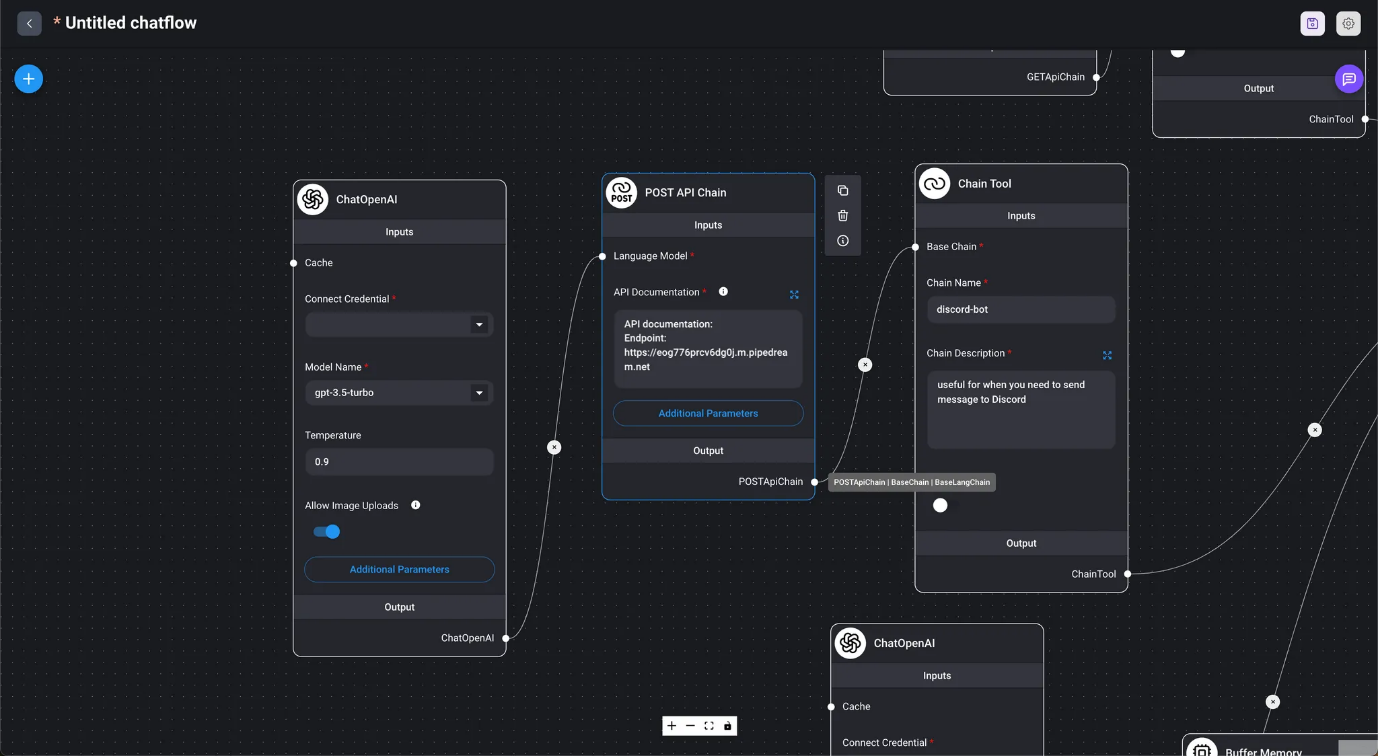
Task: Fit the canvas view to screen
Action: pos(709,726)
